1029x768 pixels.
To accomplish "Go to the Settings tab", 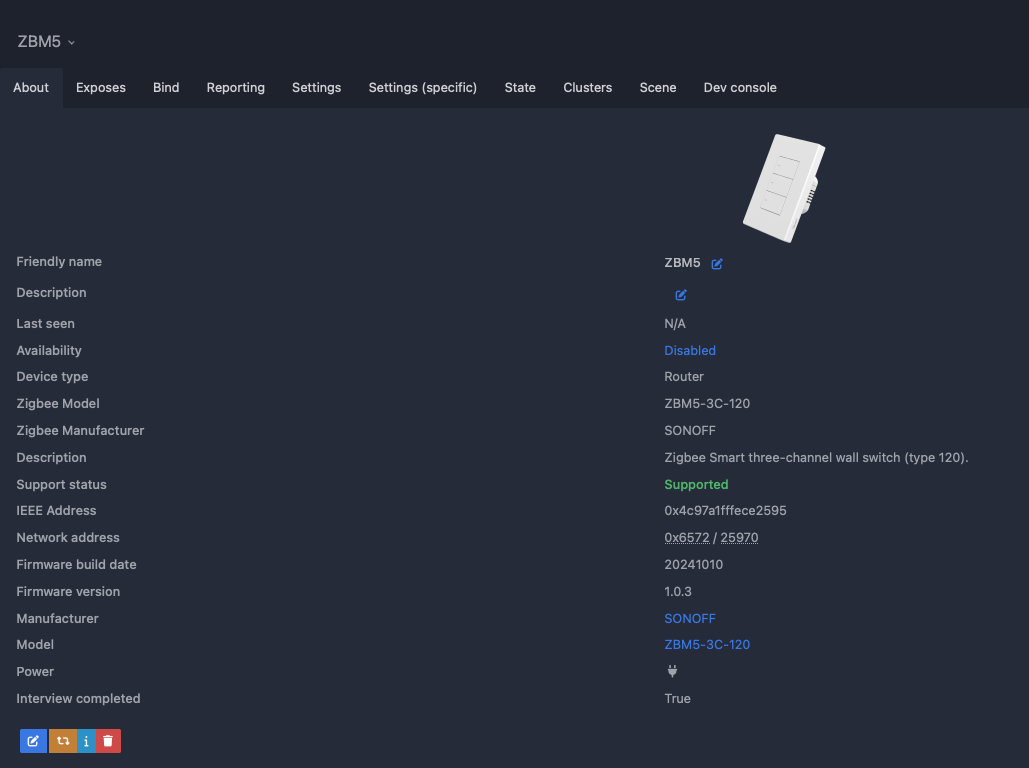I will 316,87.
